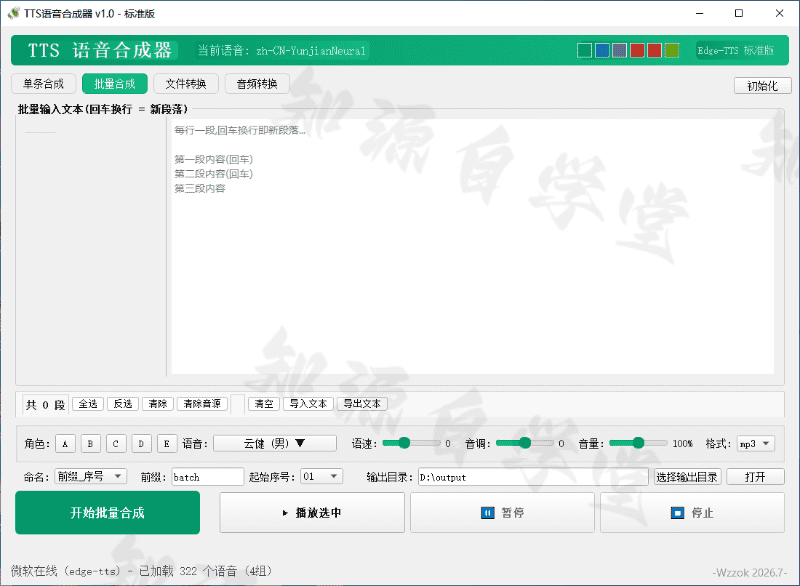Open the mp3 format dropdown
The image size is (800, 586).
pyautogui.click(x=756, y=444)
